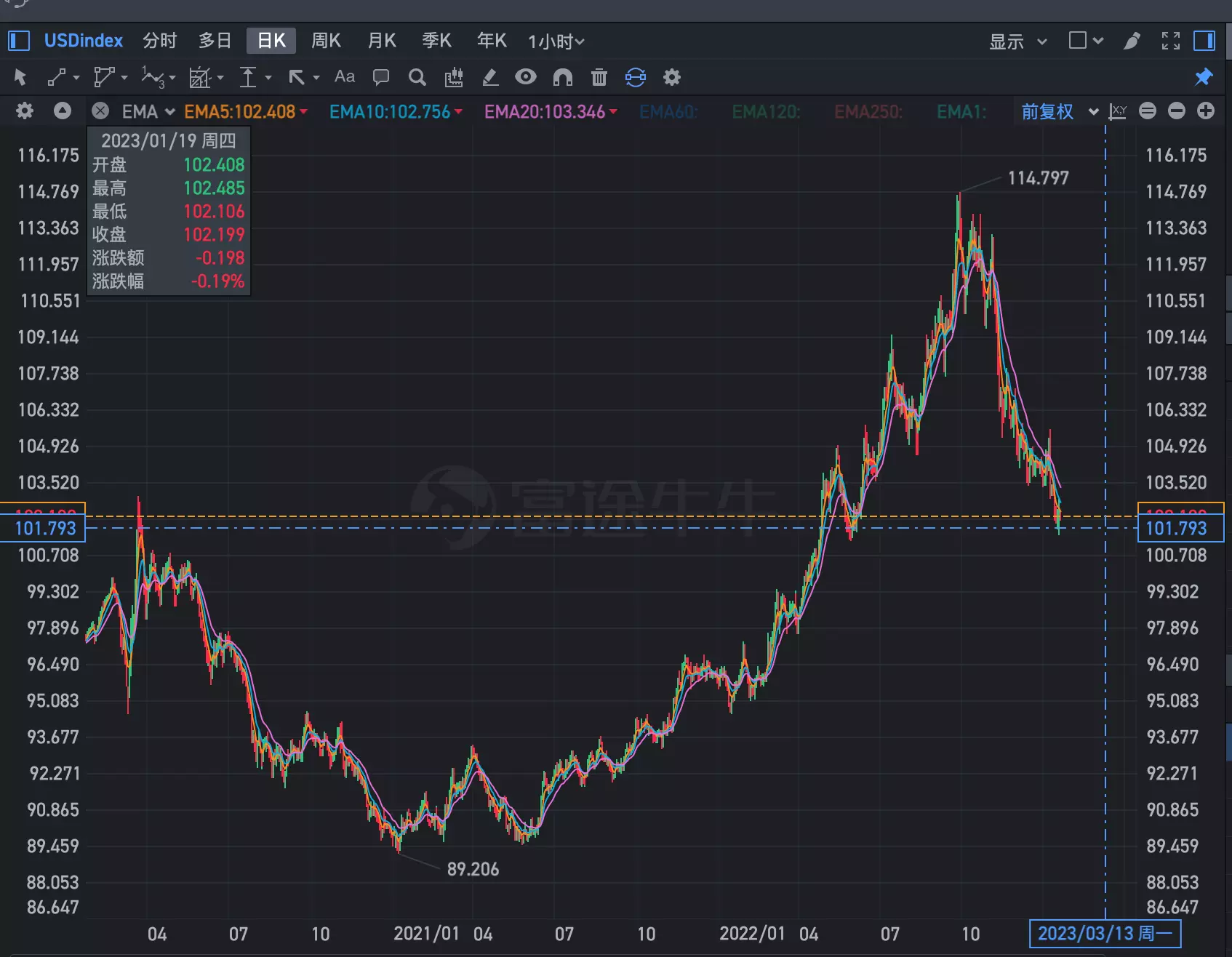Enter fullscreen chart mode

[x=1170, y=41]
